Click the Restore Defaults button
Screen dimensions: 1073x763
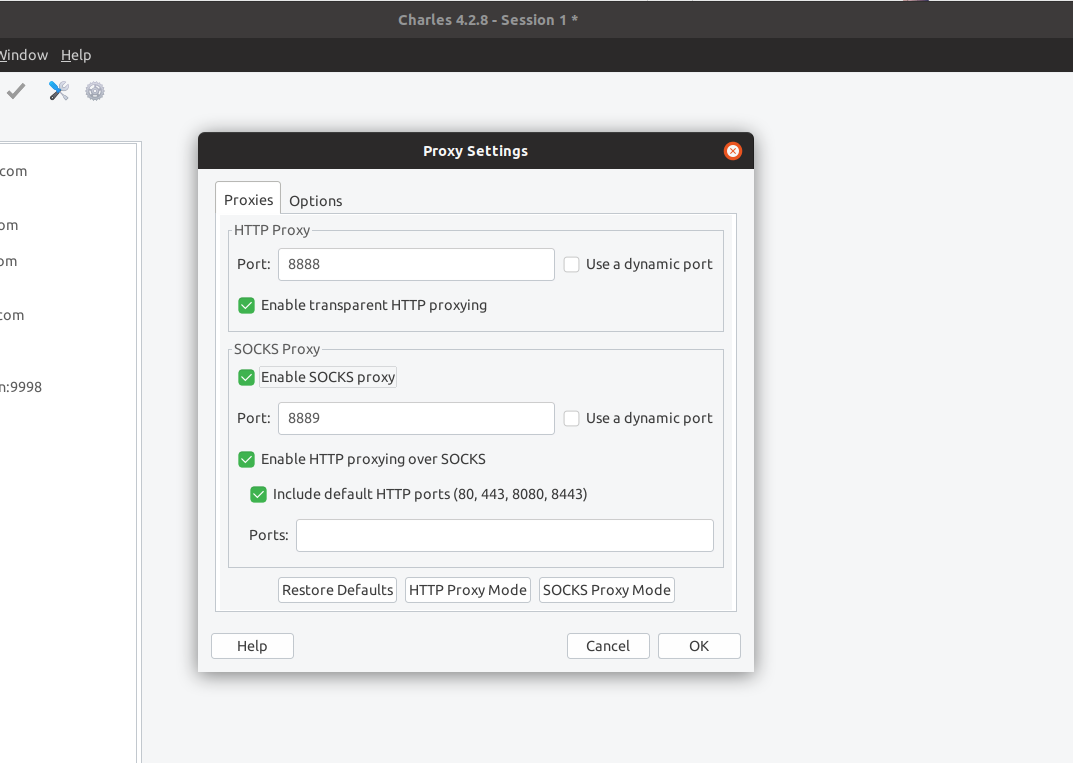[x=337, y=590]
